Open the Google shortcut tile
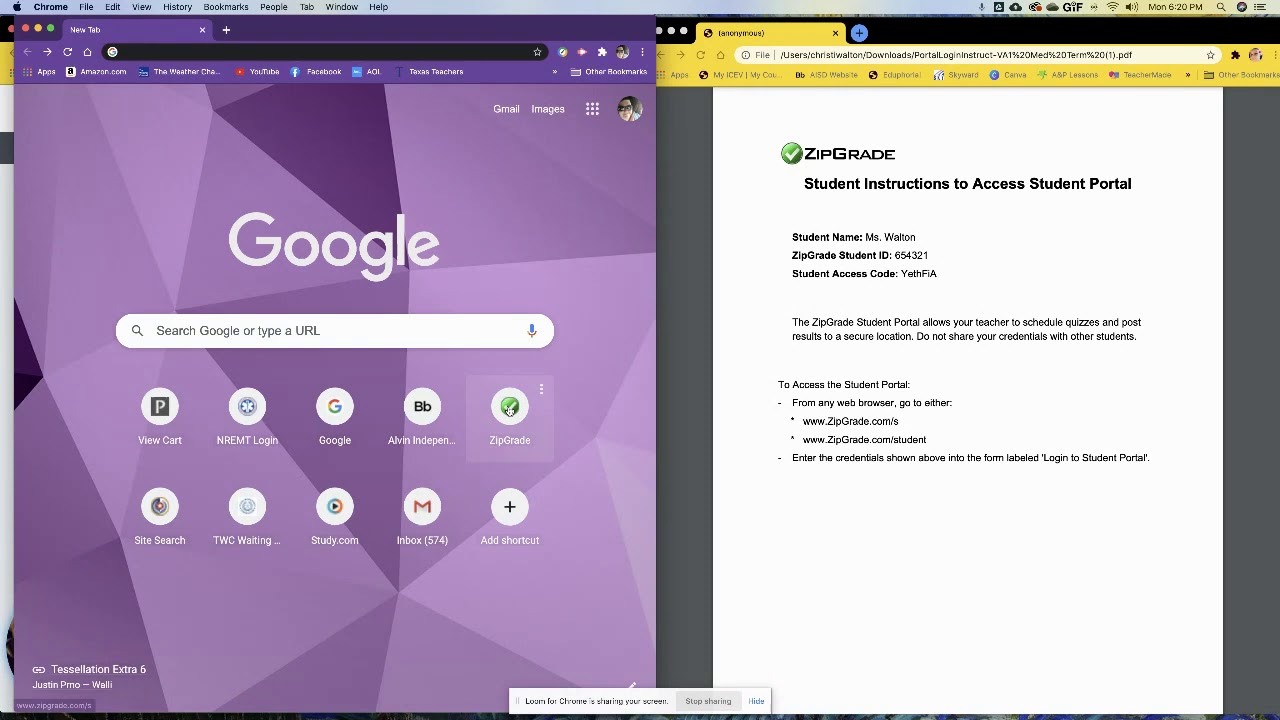This screenshot has height=720, width=1280. (x=335, y=417)
